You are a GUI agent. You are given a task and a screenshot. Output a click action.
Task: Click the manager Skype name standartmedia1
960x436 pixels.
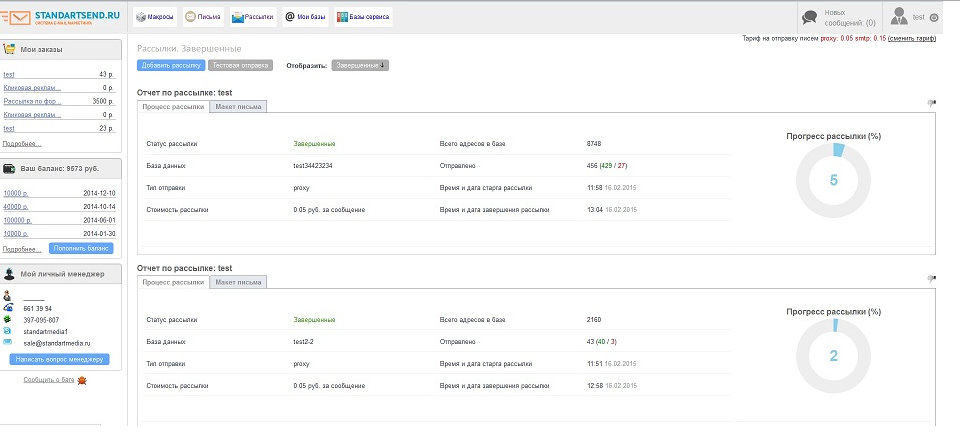(45, 332)
